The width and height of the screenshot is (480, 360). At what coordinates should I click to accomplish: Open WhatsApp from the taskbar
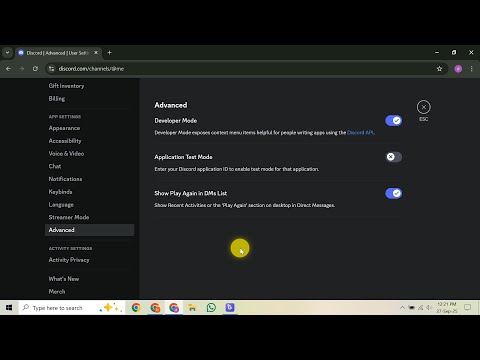coord(211,308)
